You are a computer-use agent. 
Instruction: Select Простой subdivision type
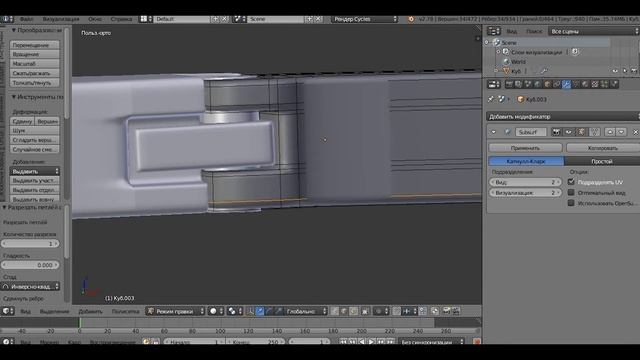602,161
